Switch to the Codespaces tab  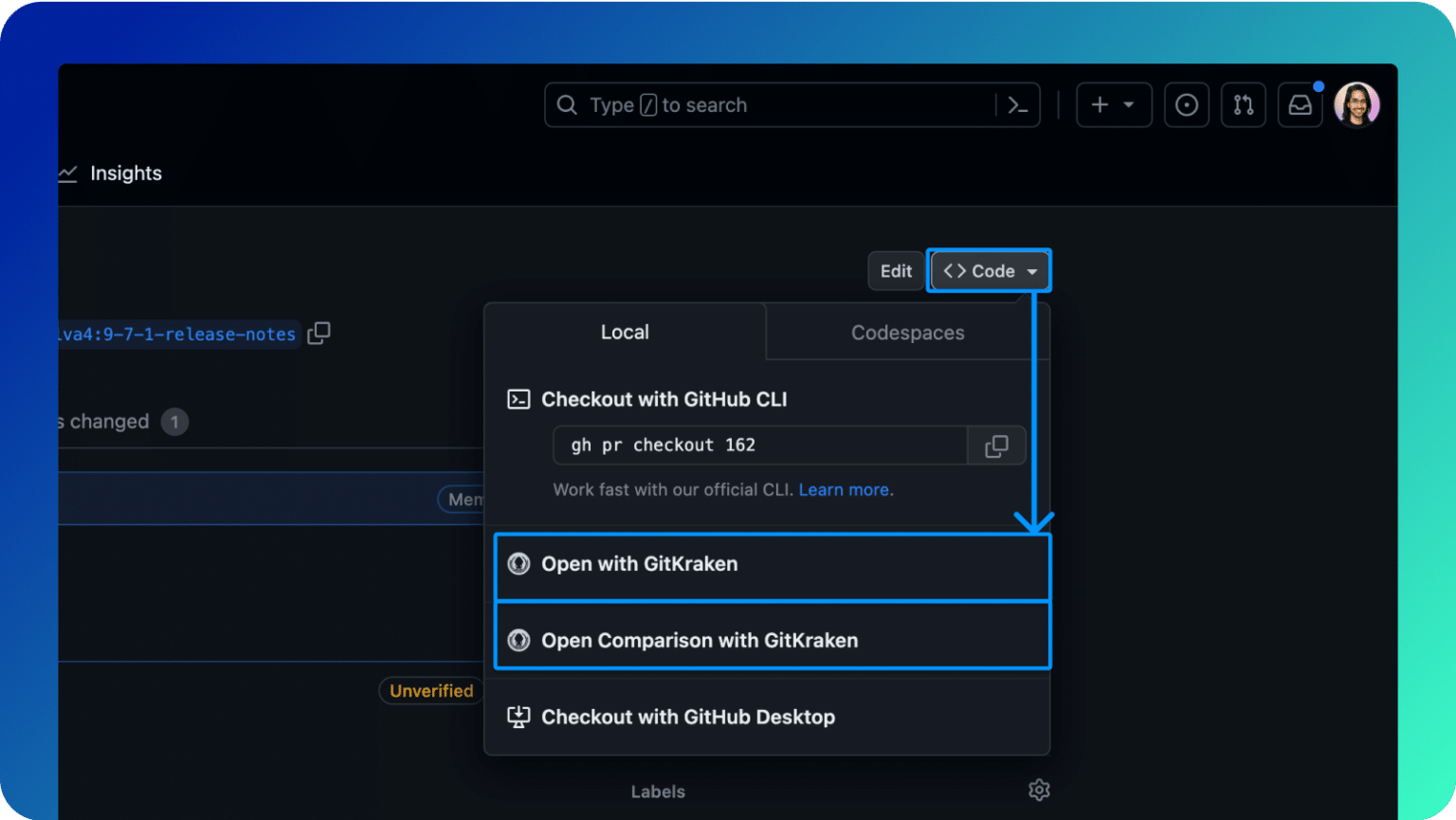point(907,333)
